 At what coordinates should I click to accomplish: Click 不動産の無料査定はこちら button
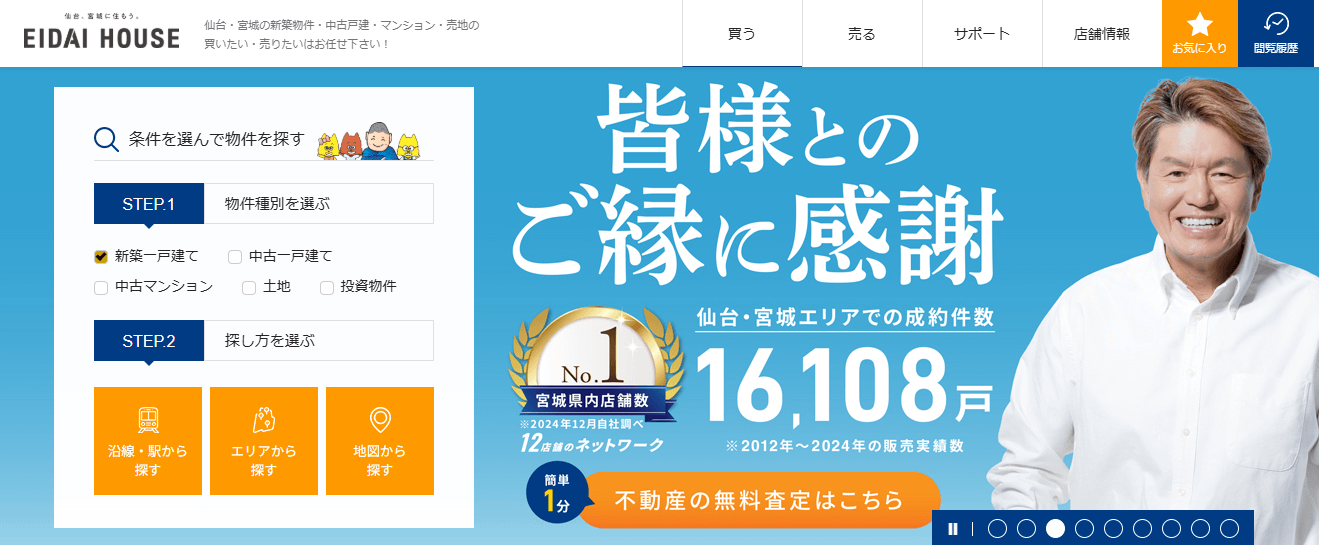pyautogui.click(x=759, y=500)
